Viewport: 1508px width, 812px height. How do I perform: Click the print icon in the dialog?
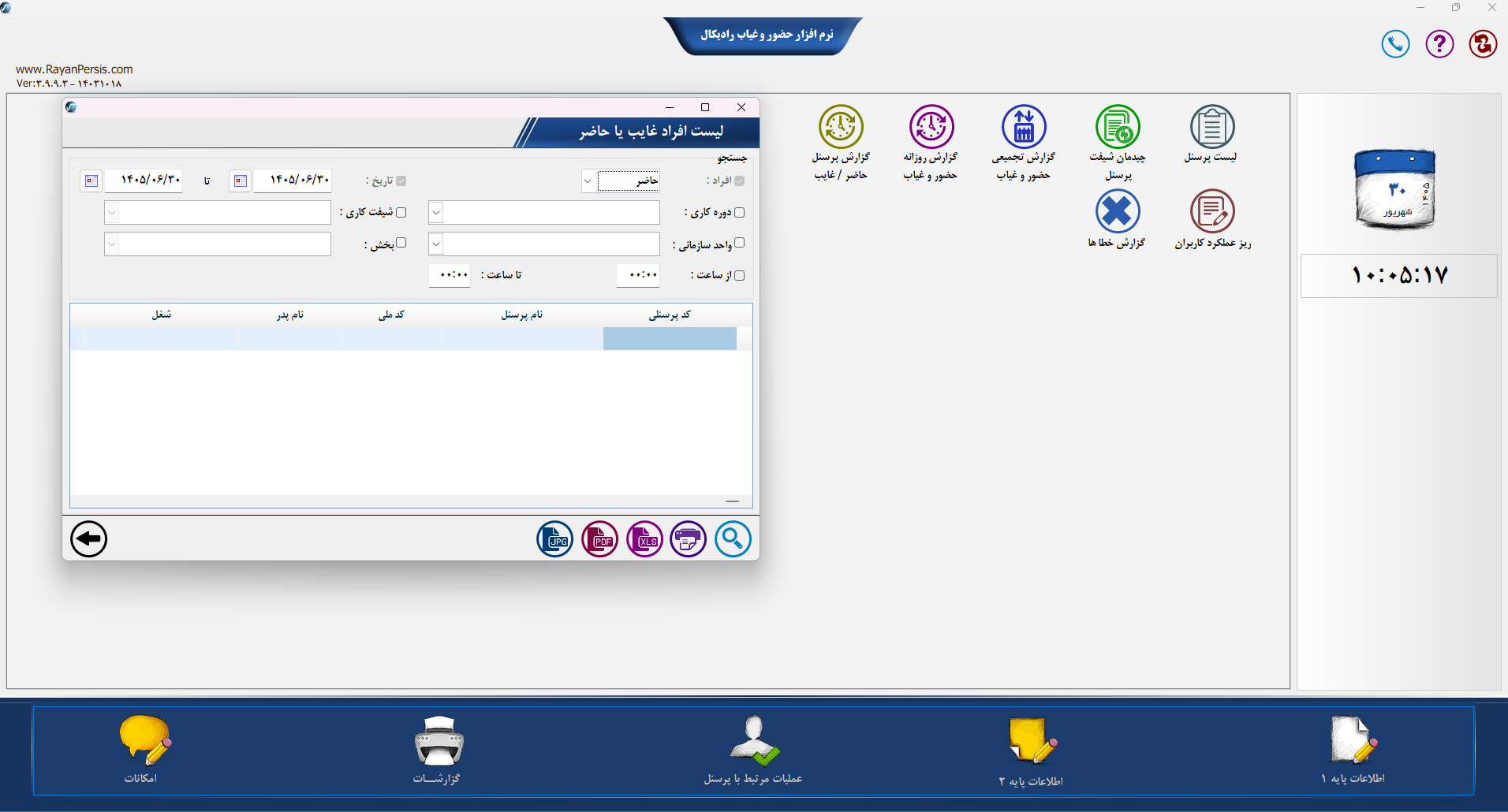click(689, 539)
